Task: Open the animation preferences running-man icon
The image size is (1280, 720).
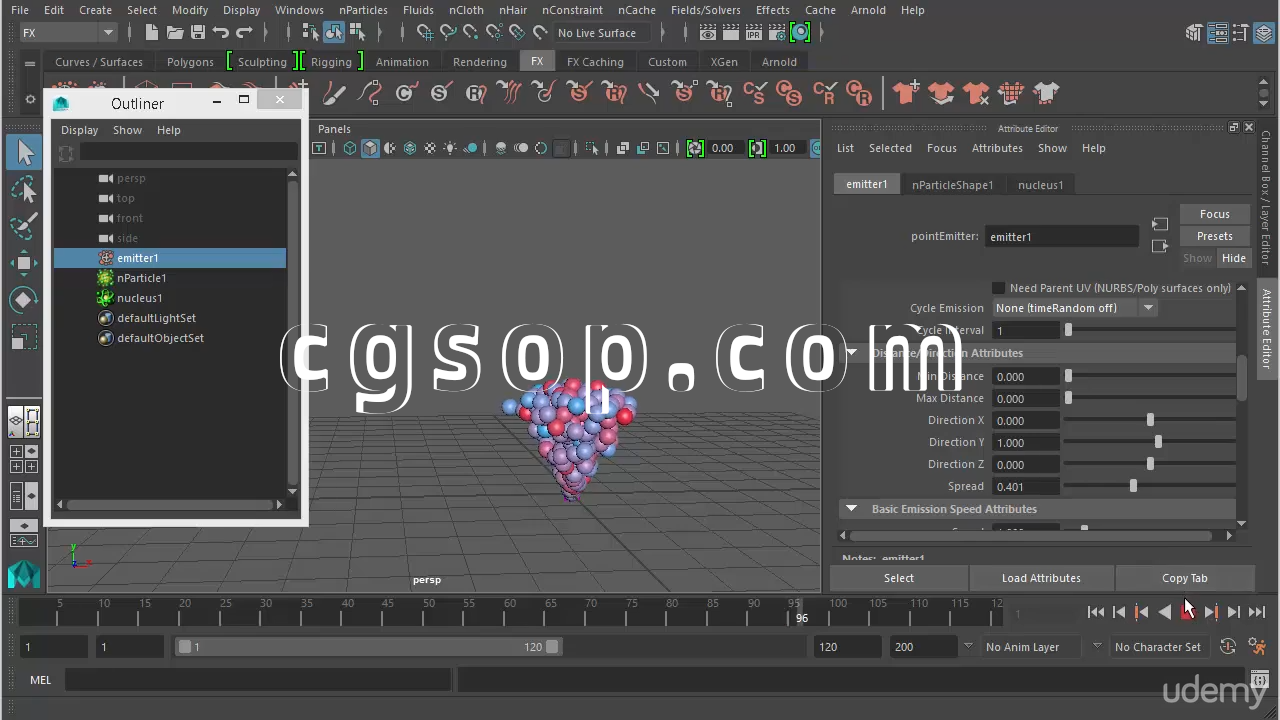Action: coord(1257,647)
